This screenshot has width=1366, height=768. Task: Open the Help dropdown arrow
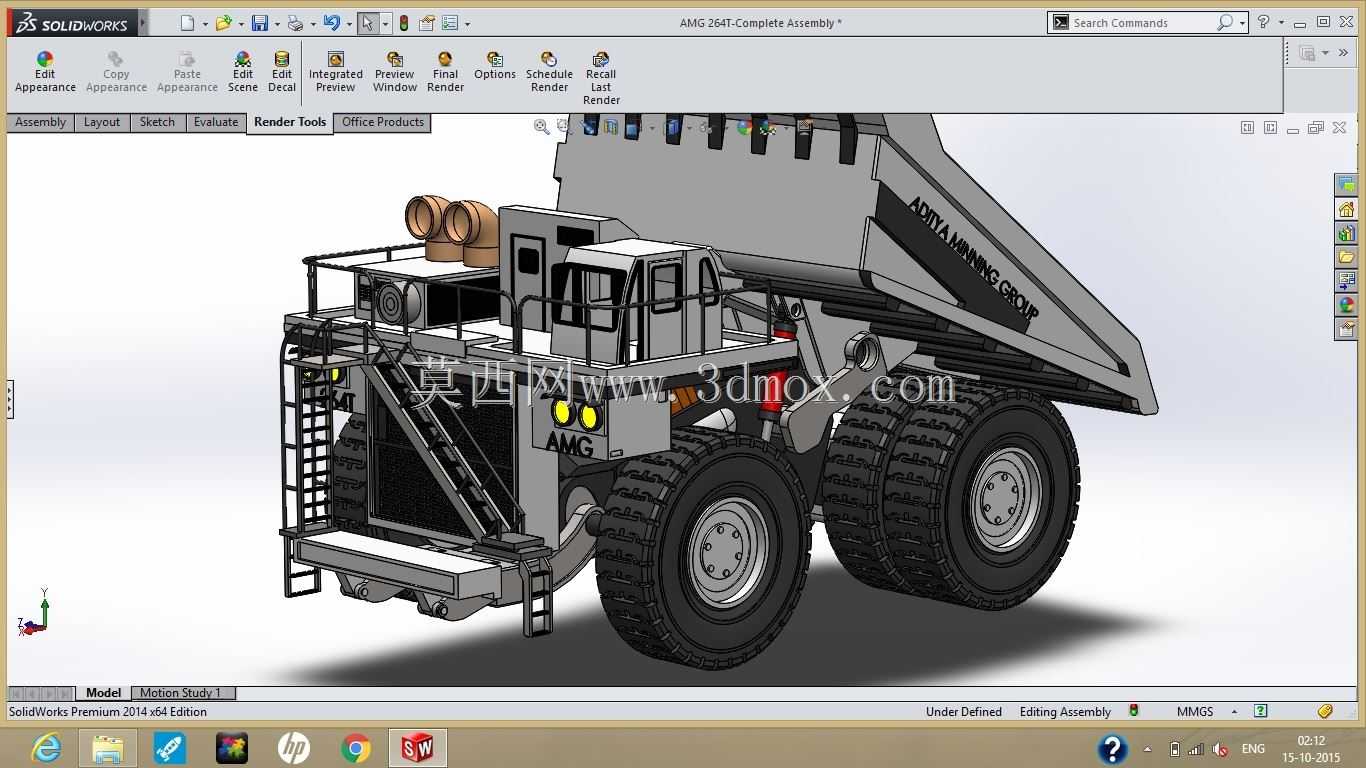[1280, 23]
